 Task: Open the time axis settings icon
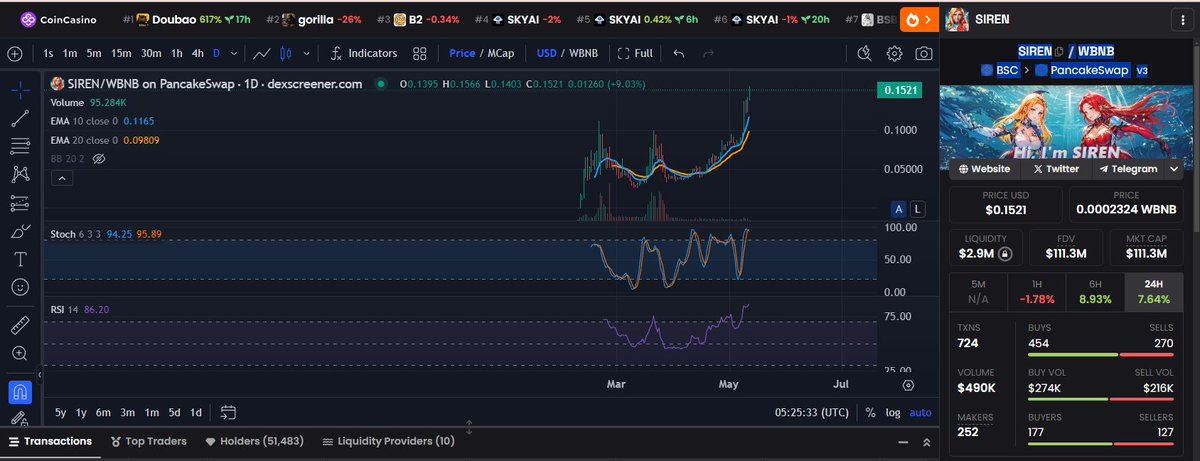pos(908,384)
